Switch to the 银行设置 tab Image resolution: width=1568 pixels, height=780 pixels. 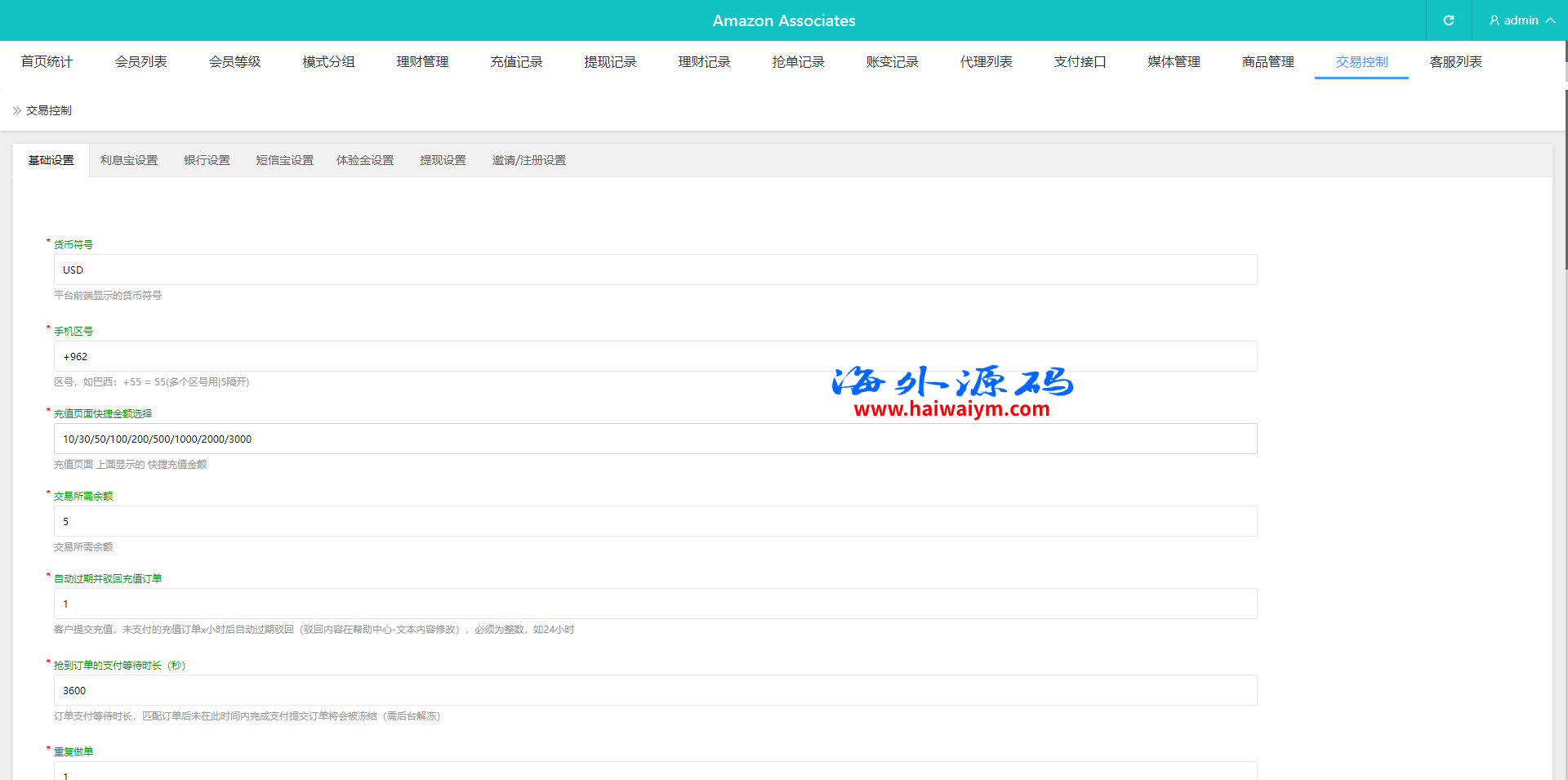[207, 160]
